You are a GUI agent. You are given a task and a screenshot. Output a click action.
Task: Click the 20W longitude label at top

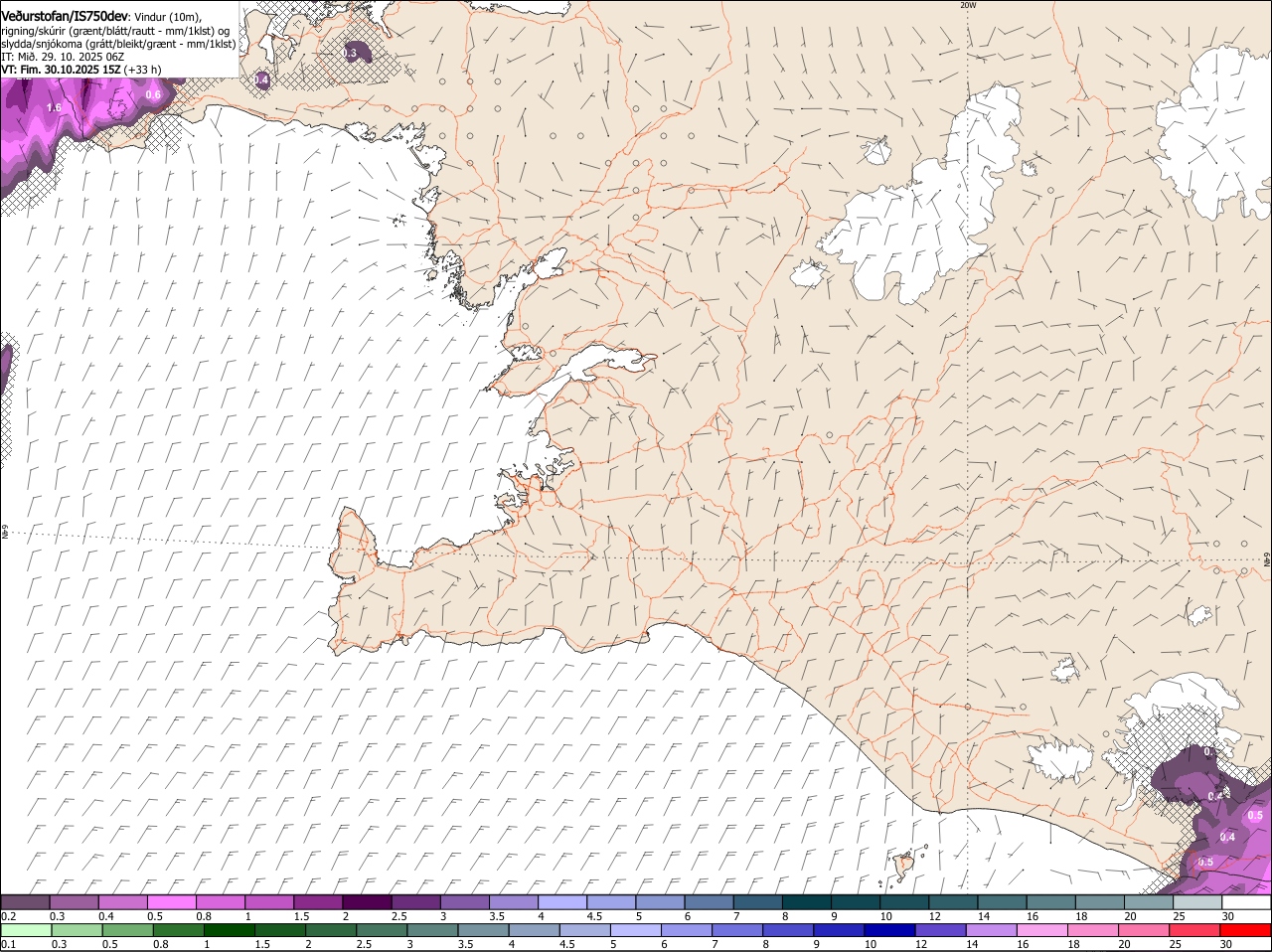968,5
